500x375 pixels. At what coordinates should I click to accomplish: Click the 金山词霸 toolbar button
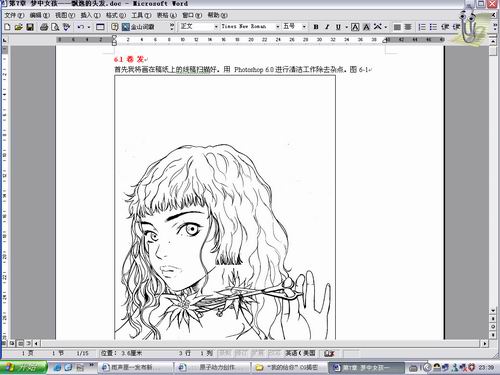[138, 27]
